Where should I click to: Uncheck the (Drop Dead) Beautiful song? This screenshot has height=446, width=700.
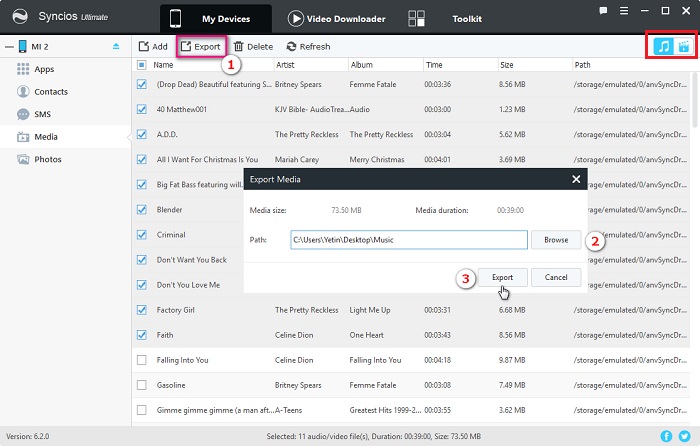[142, 84]
